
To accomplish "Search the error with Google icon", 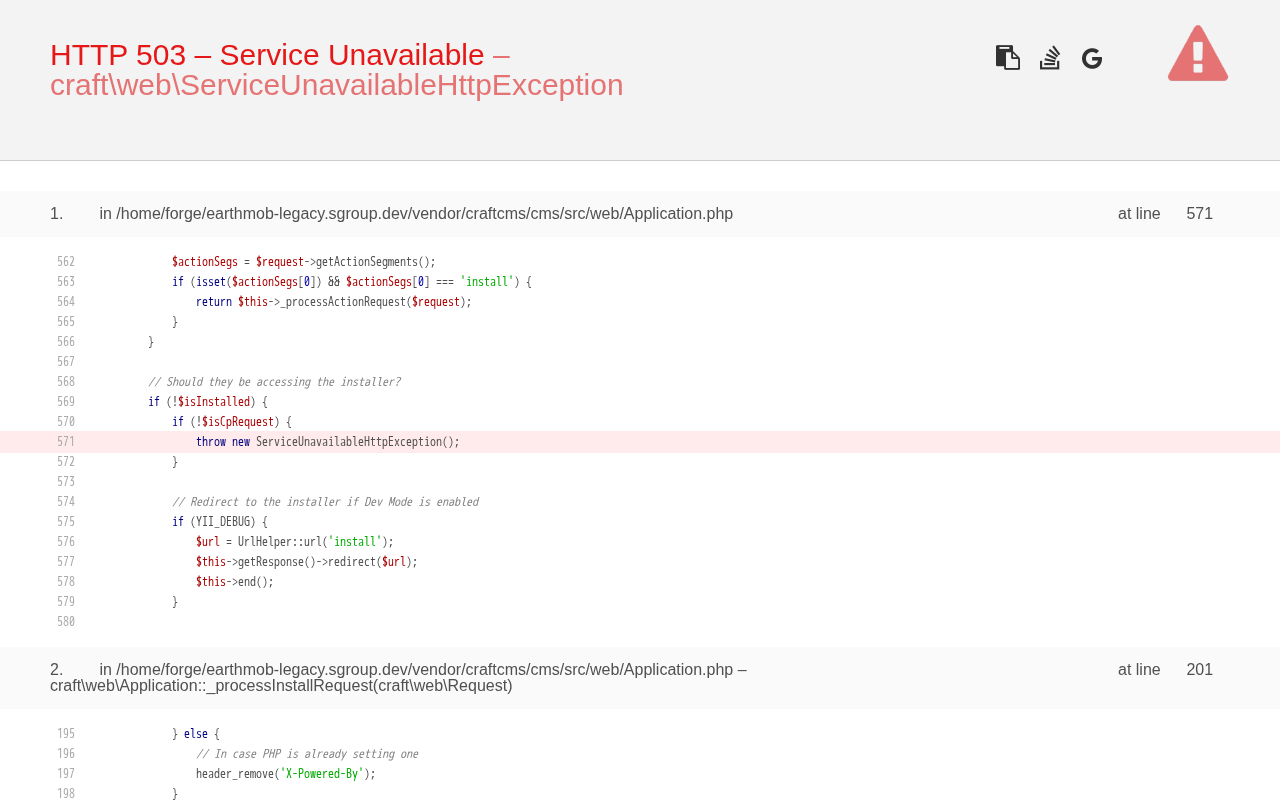I will [x=1092, y=59].
